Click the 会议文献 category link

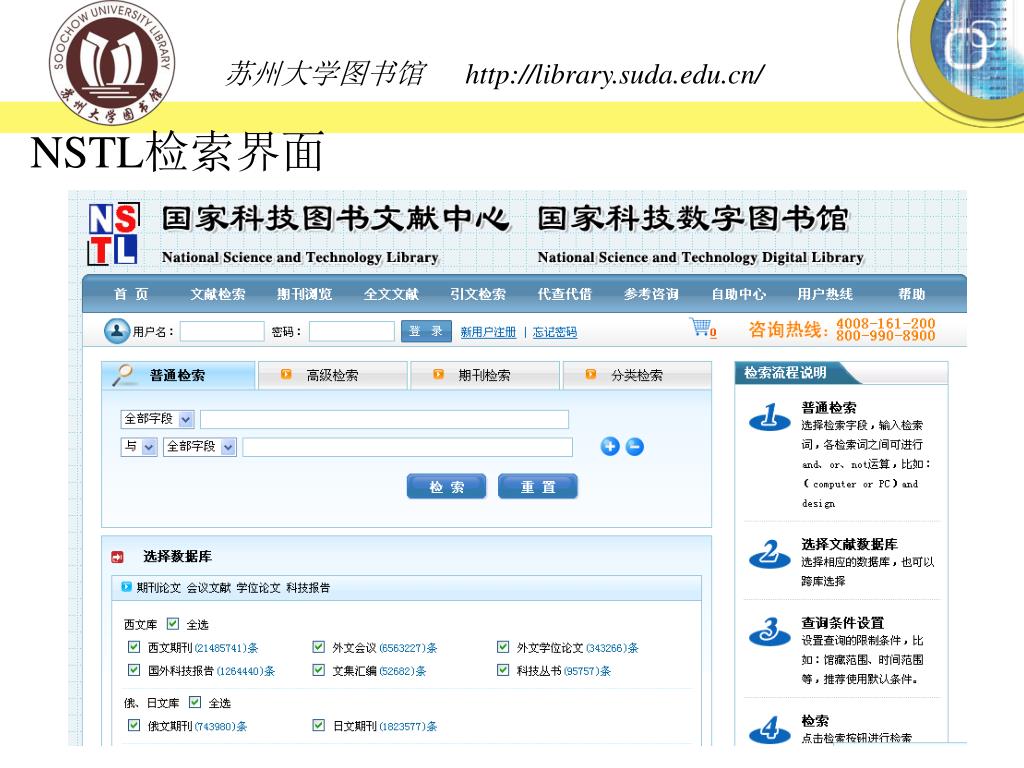point(209,588)
